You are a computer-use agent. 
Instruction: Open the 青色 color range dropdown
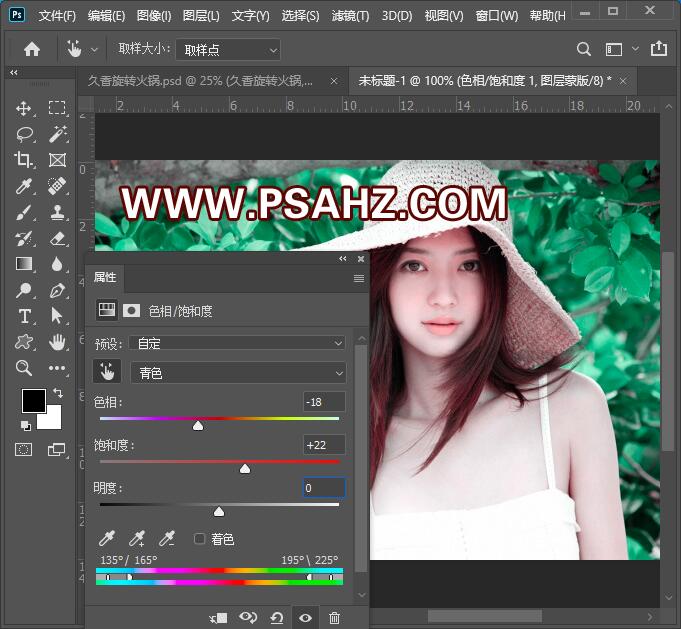point(238,373)
